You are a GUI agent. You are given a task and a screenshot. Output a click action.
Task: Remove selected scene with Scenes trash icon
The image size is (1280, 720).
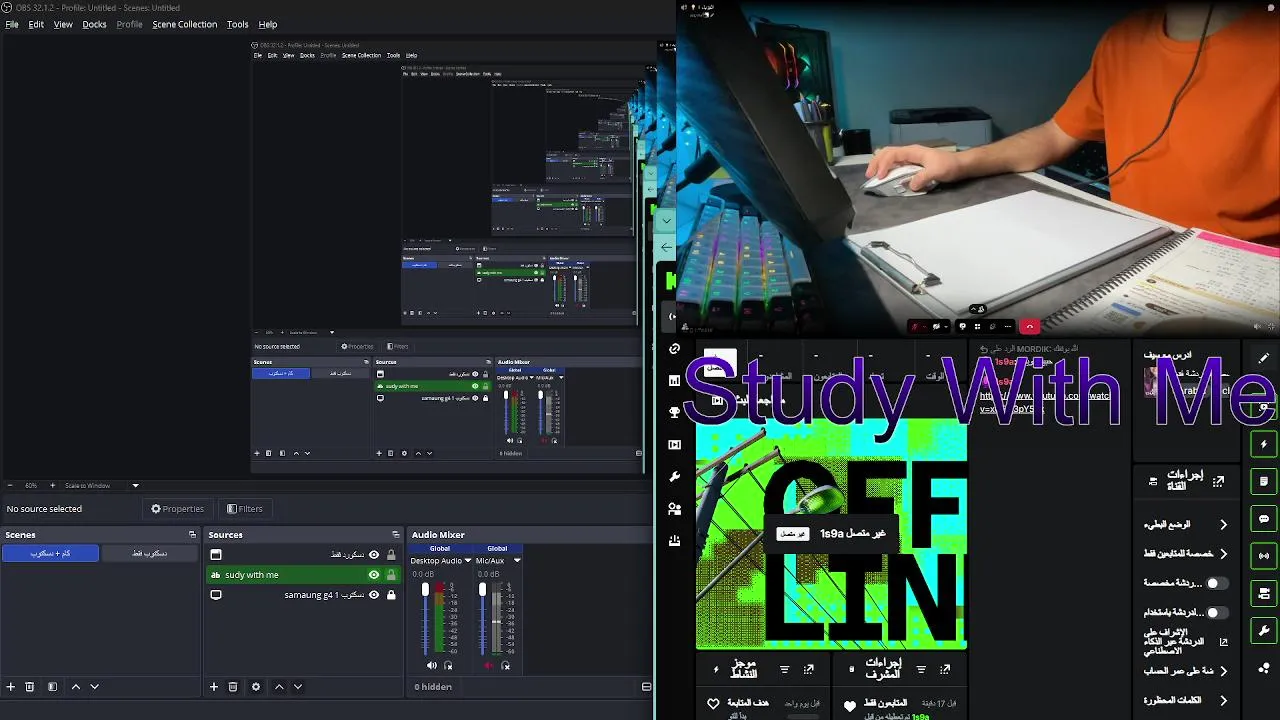(30, 687)
